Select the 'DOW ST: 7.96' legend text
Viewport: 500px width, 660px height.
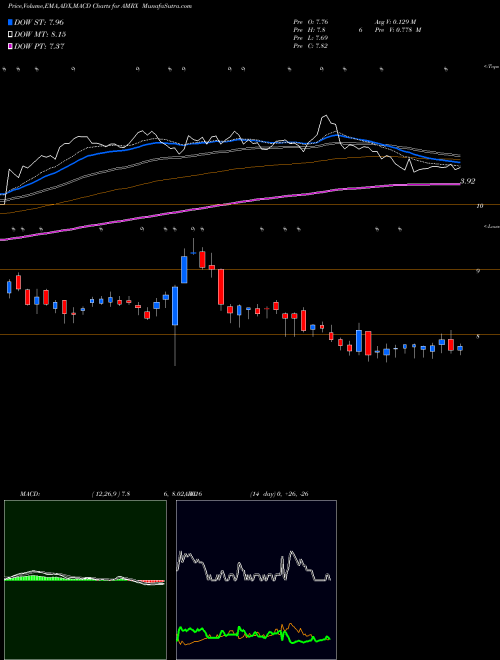[x=39, y=22]
